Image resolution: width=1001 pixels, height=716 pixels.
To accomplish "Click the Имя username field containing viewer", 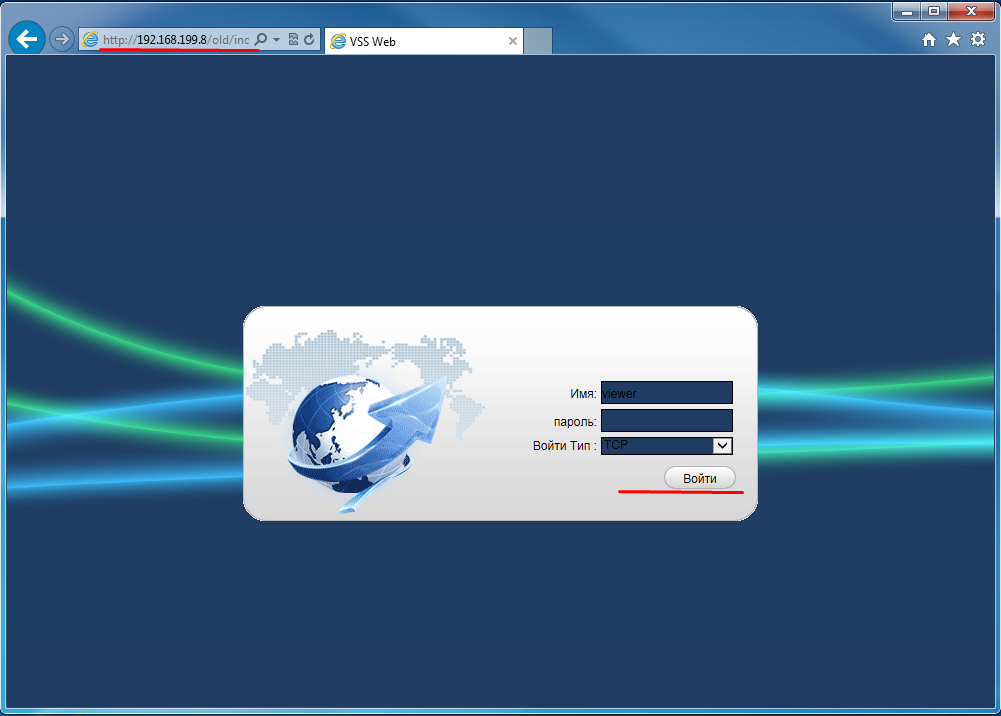I will (x=666, y=393).
